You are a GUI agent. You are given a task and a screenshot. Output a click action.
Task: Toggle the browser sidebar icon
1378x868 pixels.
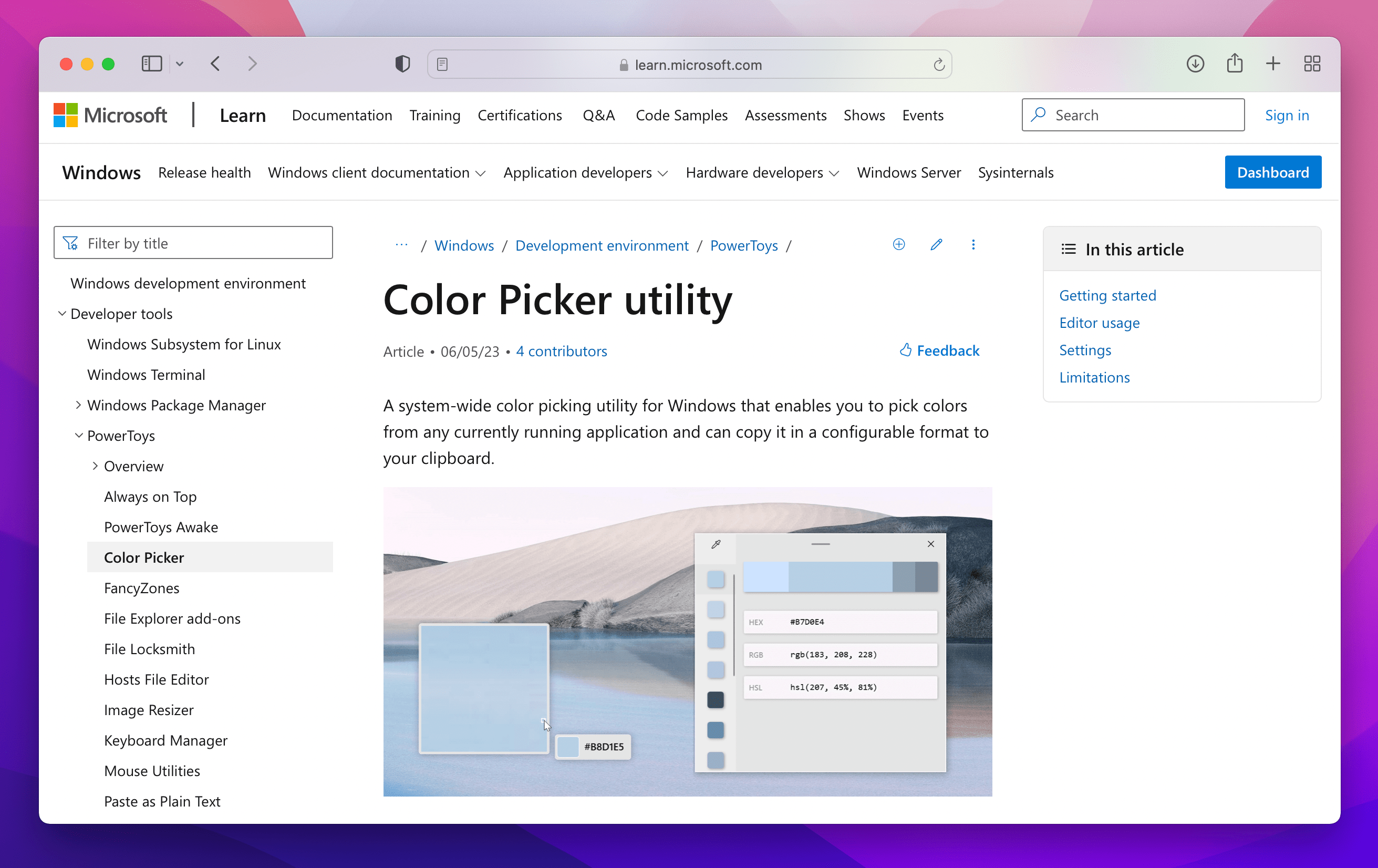151,64
